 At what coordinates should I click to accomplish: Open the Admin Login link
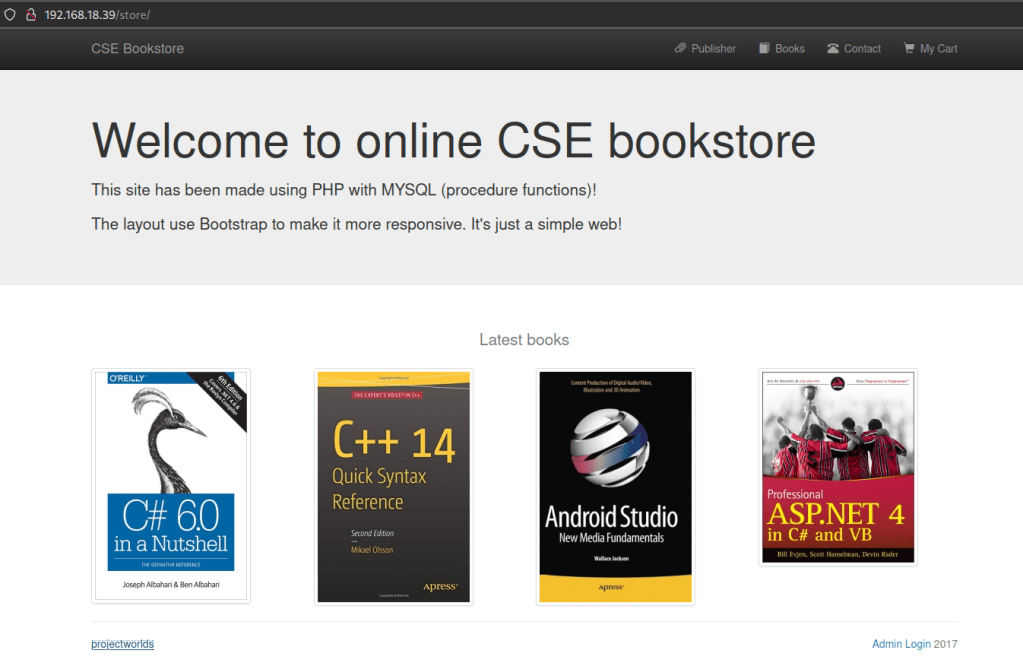click(x=901, y=644)
